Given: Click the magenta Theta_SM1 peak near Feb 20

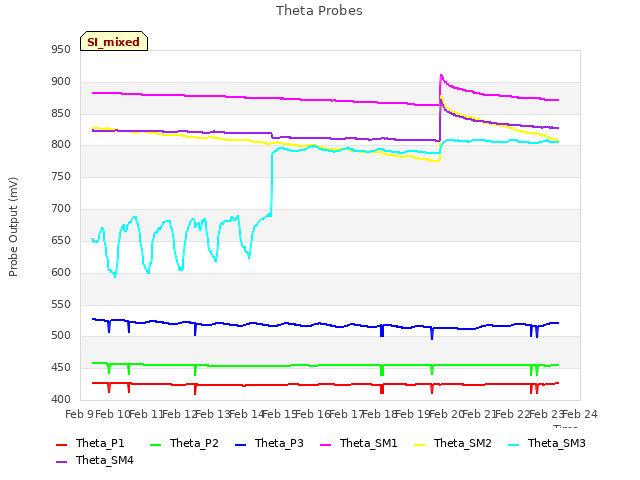Looking at the screenshot, I should pos(441,76).
